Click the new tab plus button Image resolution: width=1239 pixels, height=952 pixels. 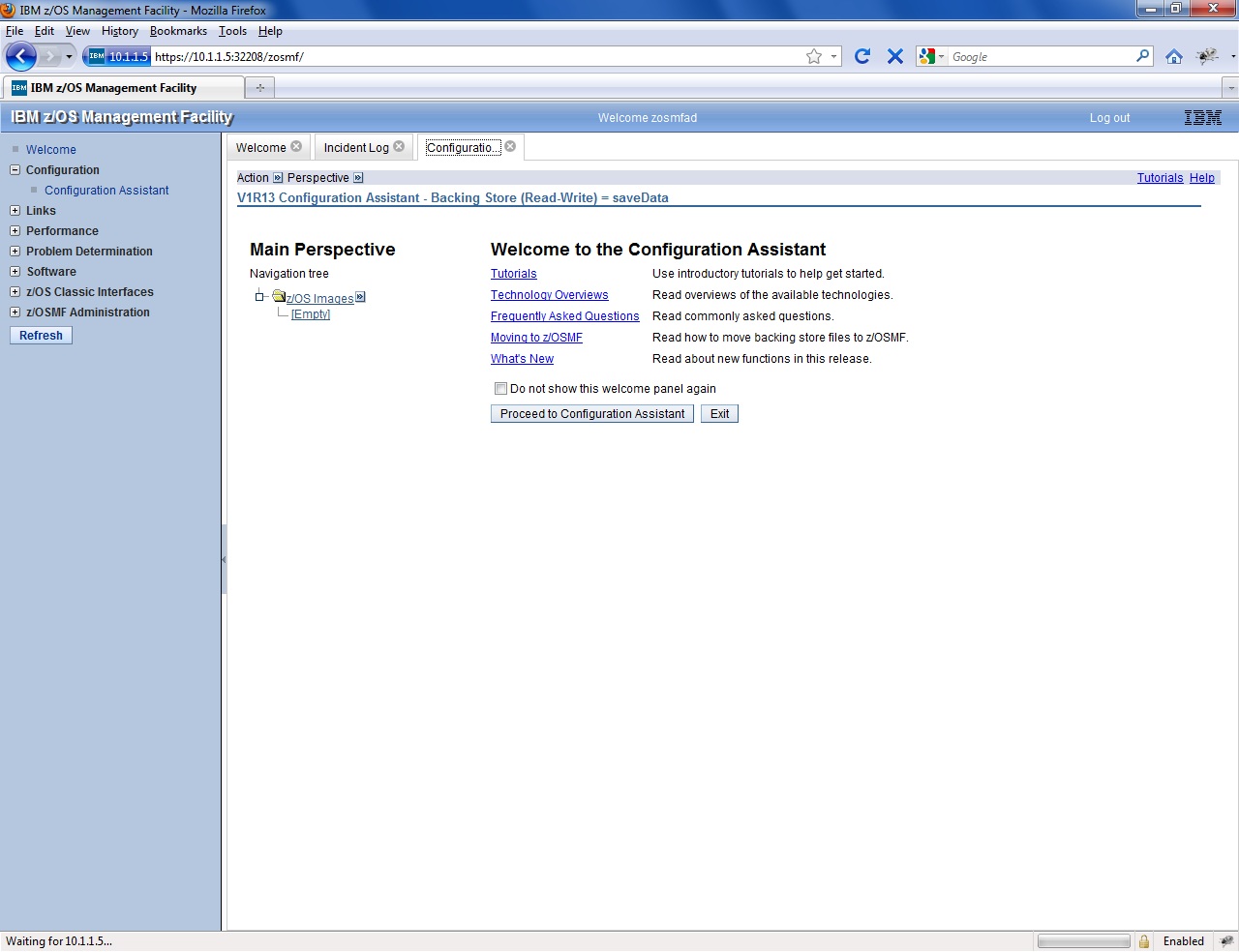pos(259,87)
